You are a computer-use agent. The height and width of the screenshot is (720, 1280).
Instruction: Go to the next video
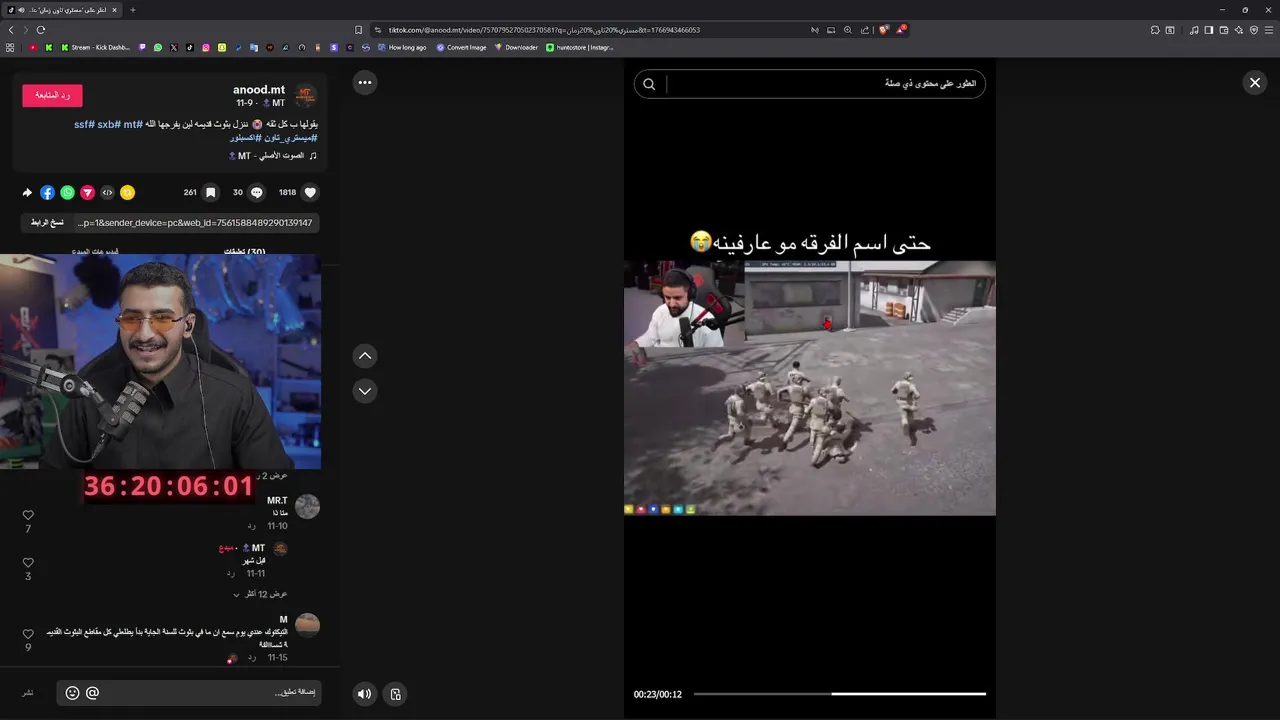click(365, 391)
